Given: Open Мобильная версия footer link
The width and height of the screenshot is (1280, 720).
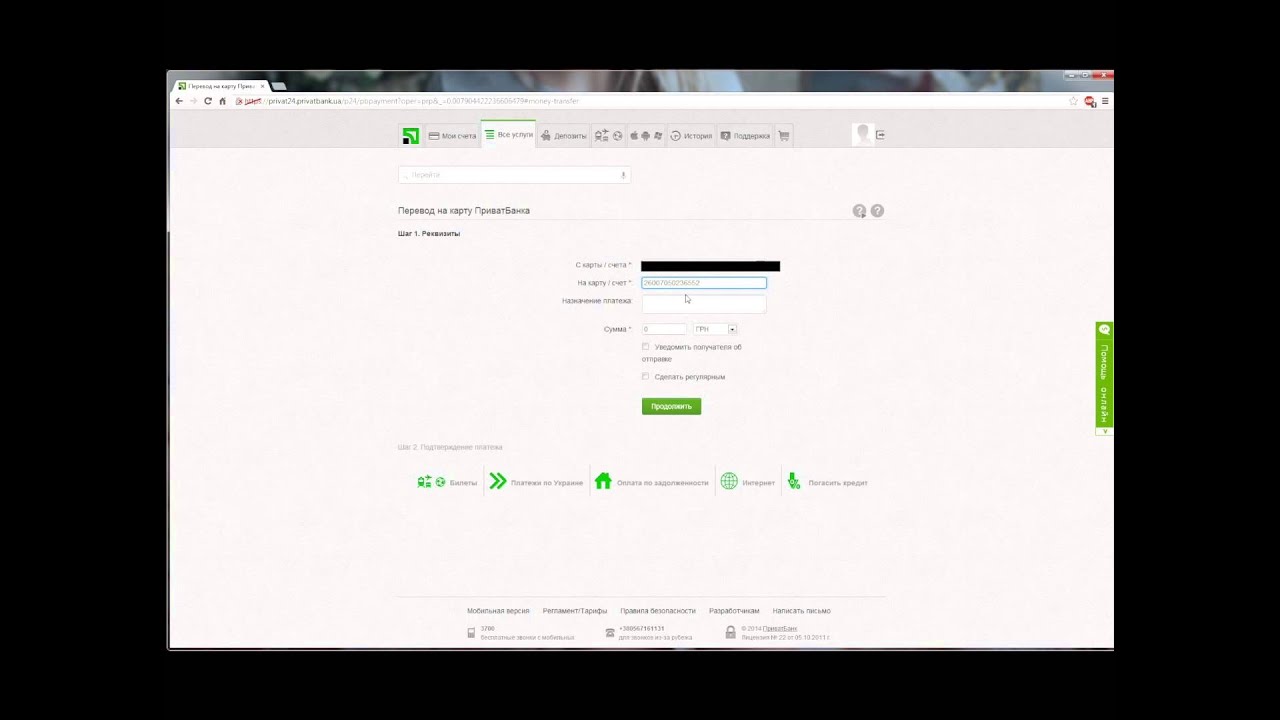Looking at the screenshot, I should [x=498, y=611].
